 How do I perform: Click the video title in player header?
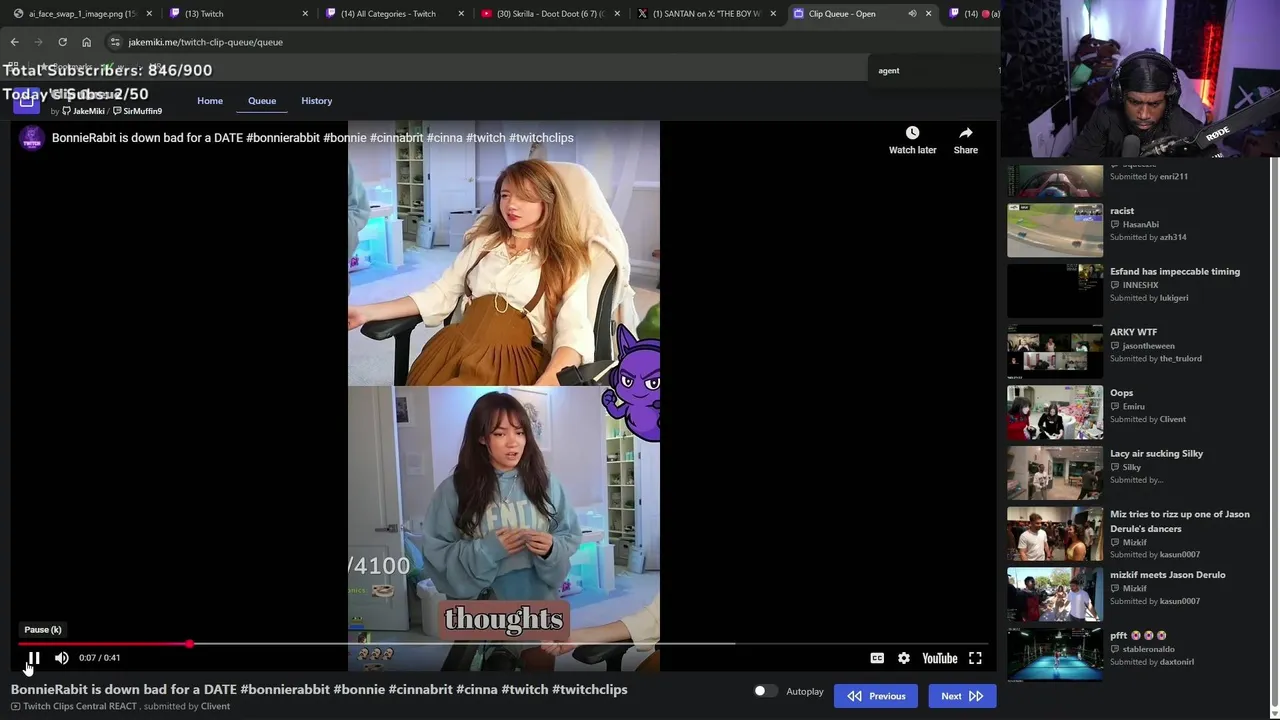[312, 138]
